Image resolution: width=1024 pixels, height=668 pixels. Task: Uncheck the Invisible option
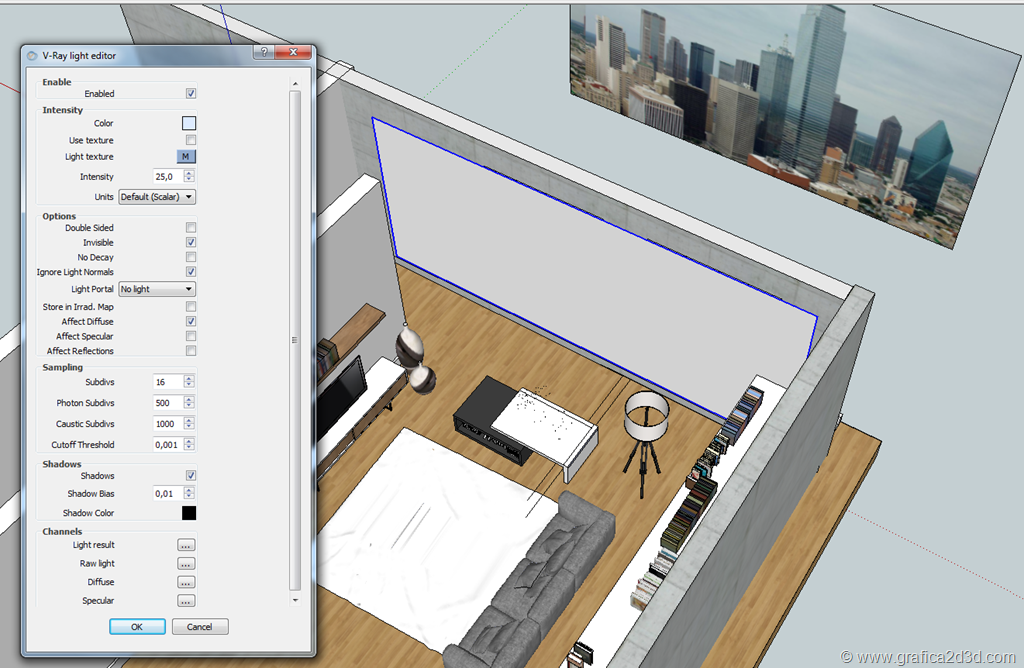[191, 243]
